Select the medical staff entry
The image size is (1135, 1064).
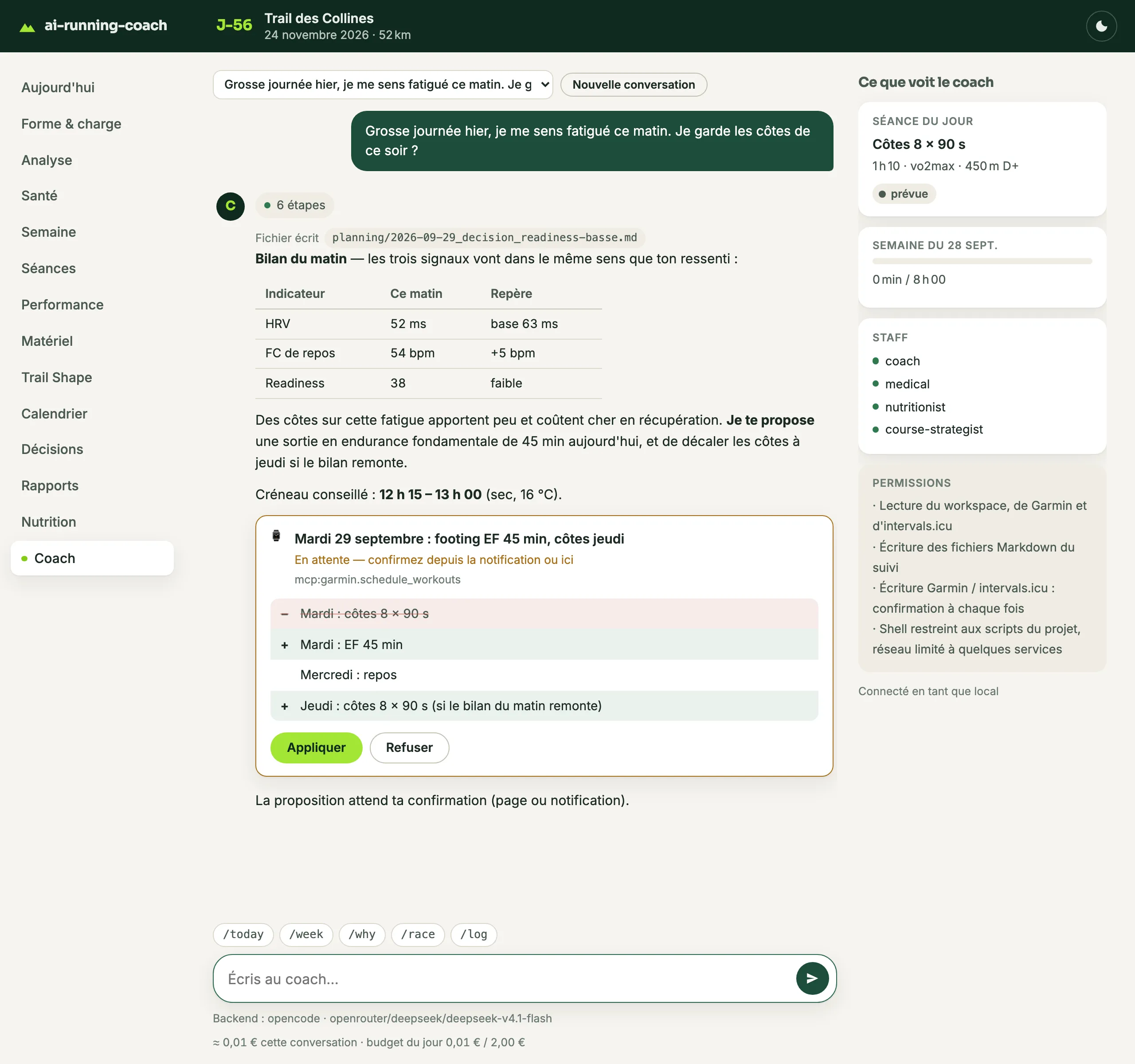click(x=907, y=384)
